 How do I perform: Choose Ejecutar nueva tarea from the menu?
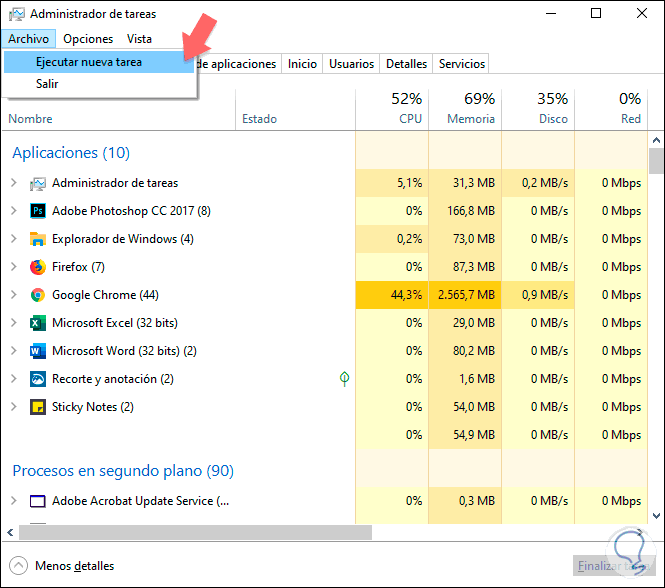(99, 62)
